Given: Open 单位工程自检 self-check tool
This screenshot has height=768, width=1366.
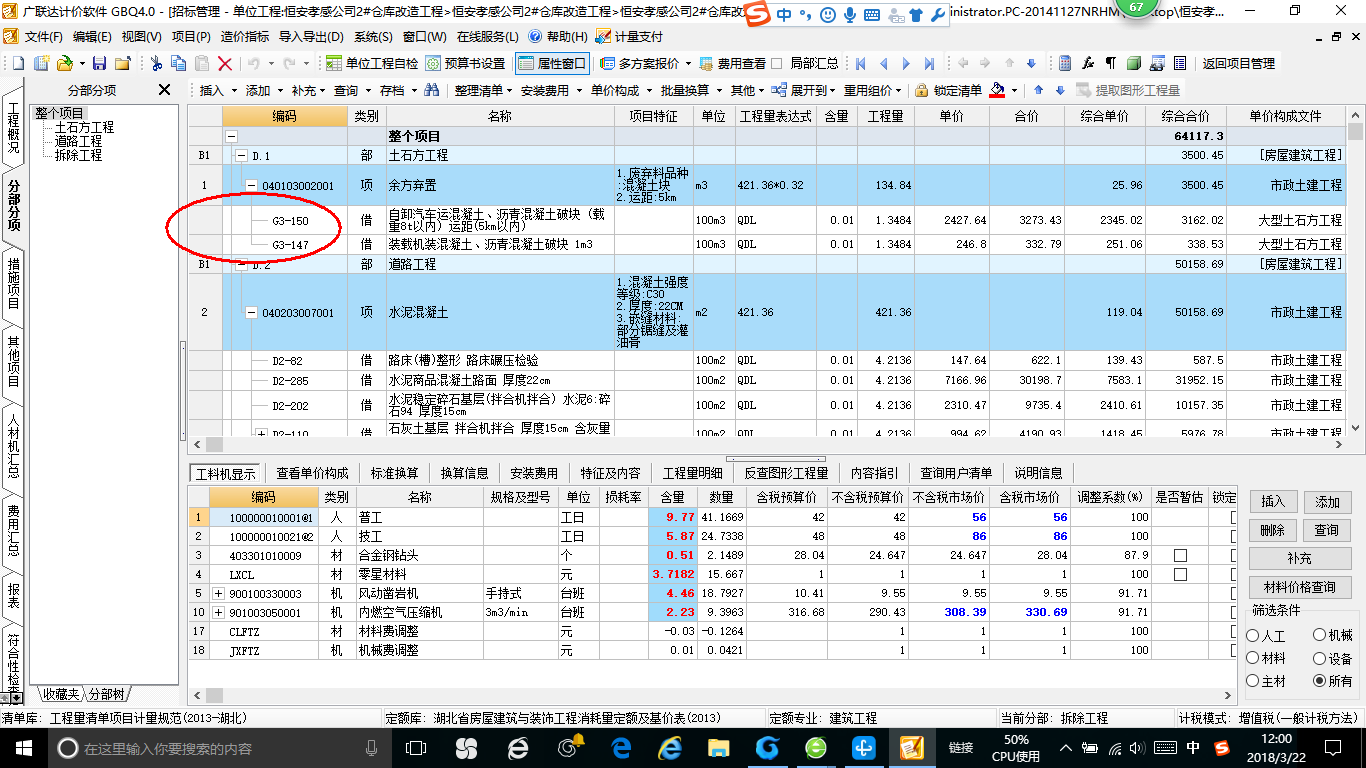Looking at the screenshot, I should [x=372, y=63].
